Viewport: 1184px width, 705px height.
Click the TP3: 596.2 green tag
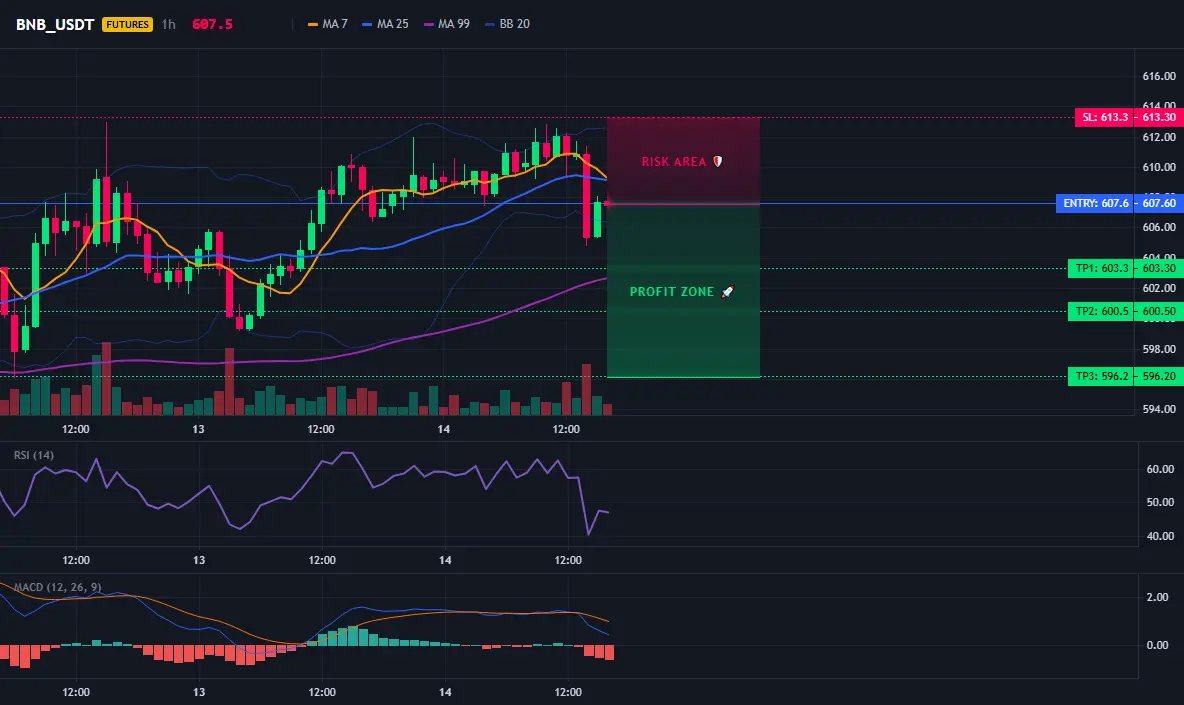1101,376
